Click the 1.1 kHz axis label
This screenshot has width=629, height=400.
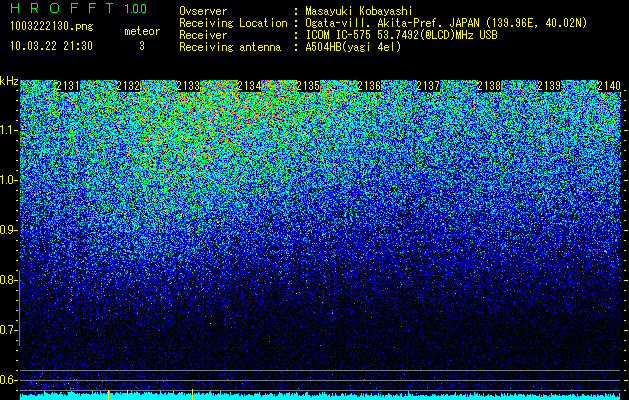click(x=9, y=130)
